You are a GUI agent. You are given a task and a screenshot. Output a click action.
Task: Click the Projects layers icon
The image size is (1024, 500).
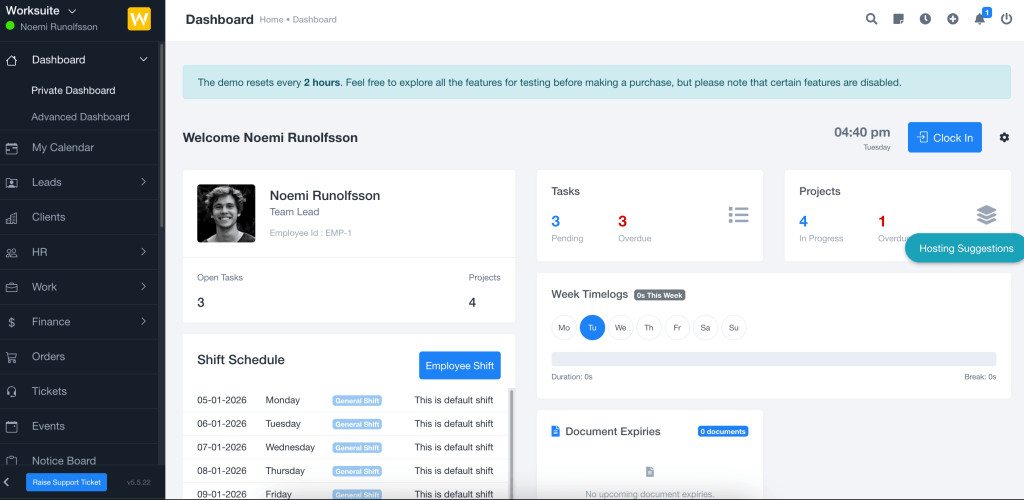coord(987,215)
